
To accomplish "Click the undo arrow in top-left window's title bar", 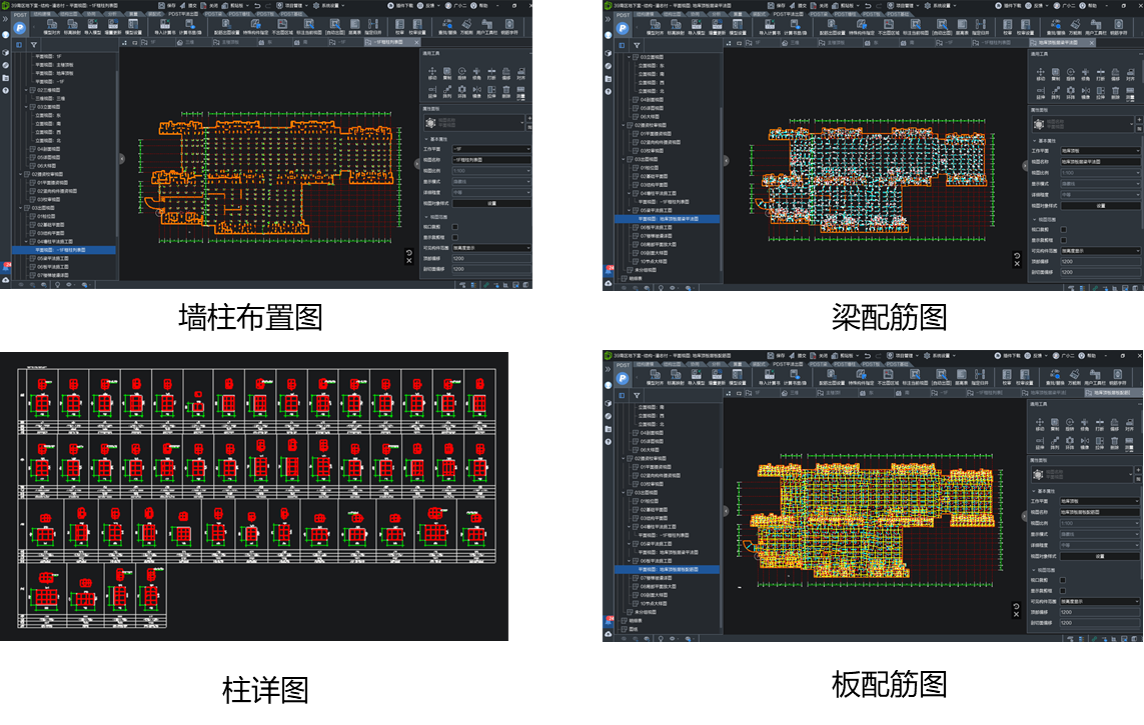I will (x=257, y=5).
